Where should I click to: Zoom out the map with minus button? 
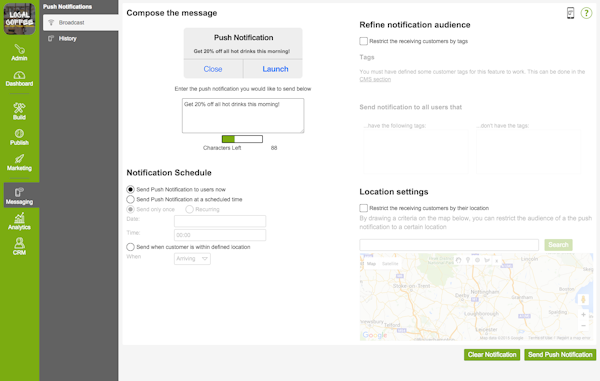point(583,326)
